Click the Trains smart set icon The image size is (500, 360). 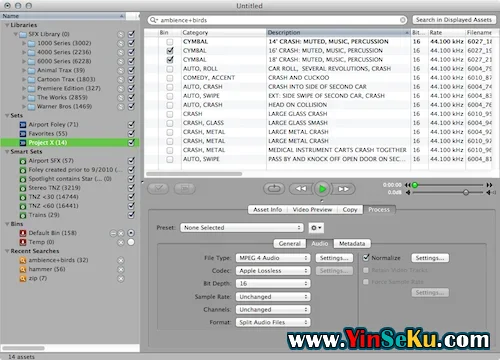[23, 215]
